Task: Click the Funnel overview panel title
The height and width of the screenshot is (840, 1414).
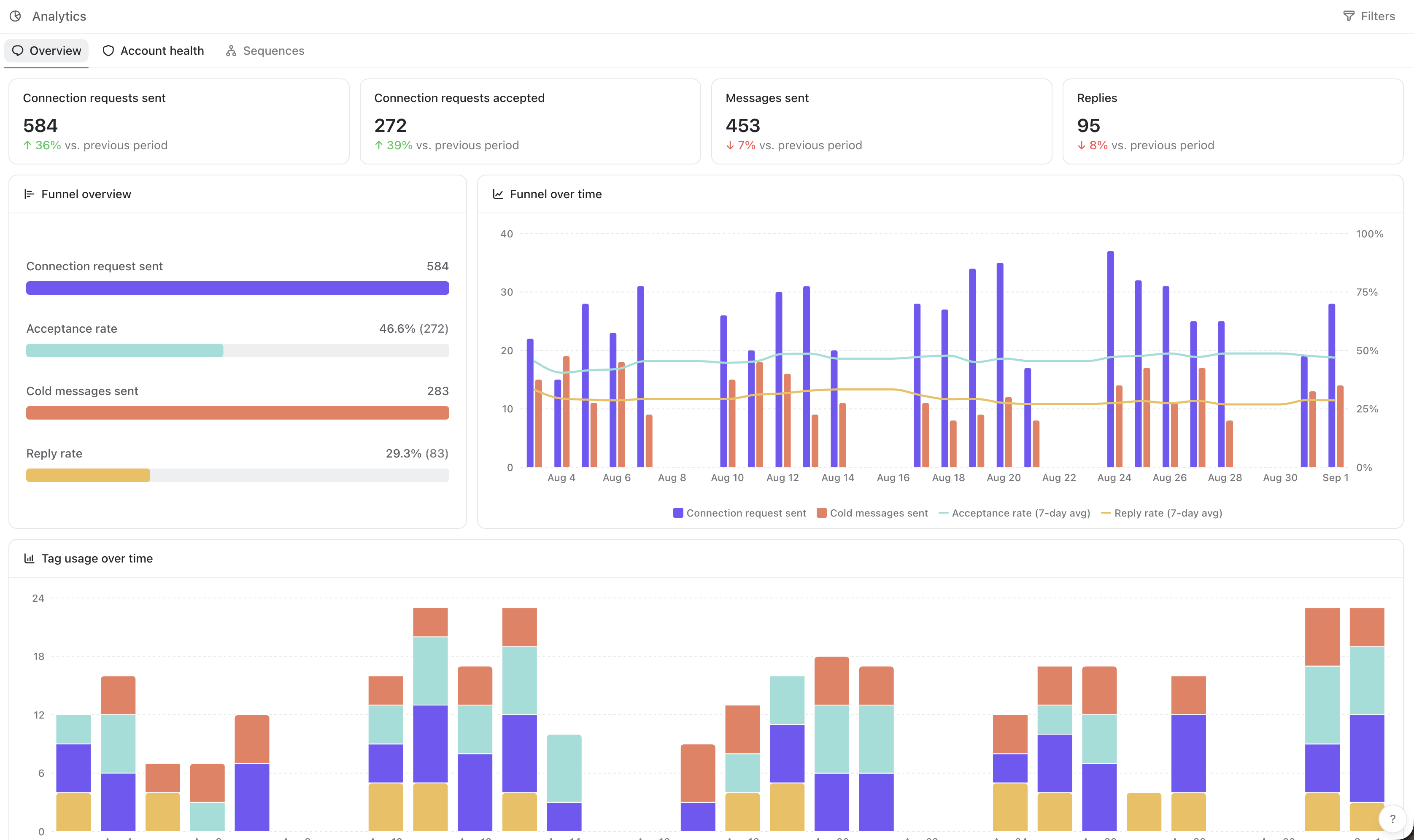Action: [86, 194]
